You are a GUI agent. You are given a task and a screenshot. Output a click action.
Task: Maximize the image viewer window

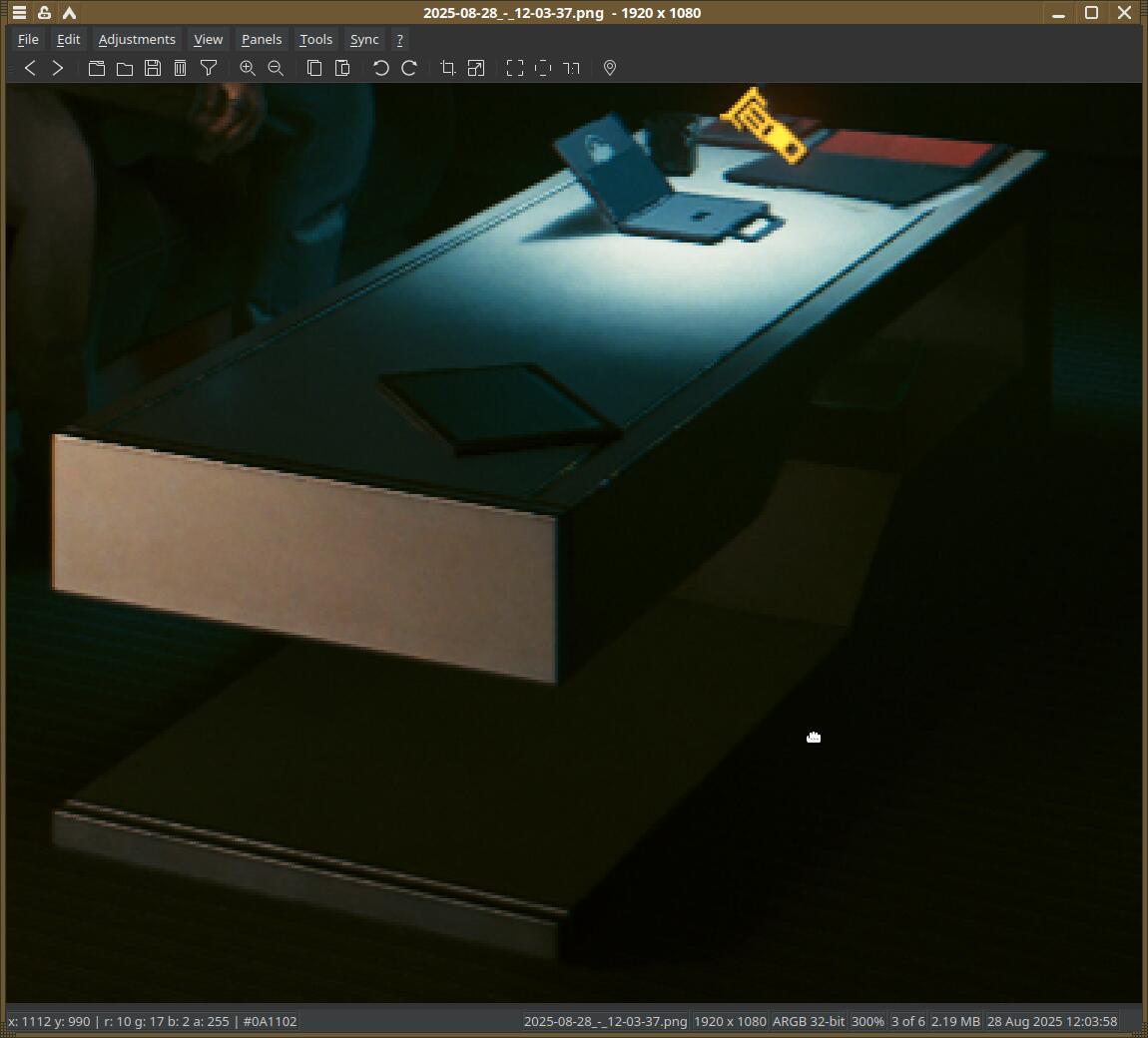pyautogui.click(x=1092, y=12)
